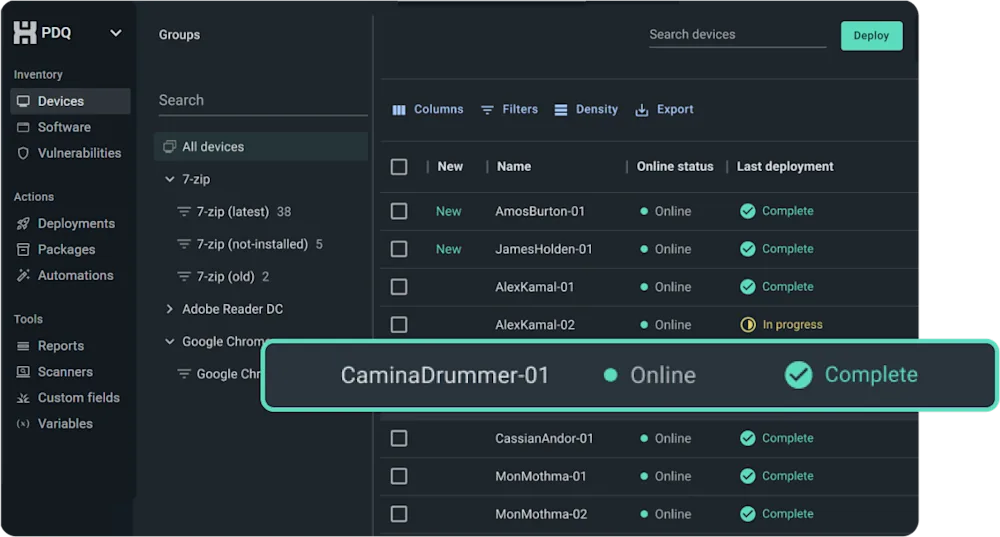
Task: Click the Automations wand icon
Action: pos(23,276)
